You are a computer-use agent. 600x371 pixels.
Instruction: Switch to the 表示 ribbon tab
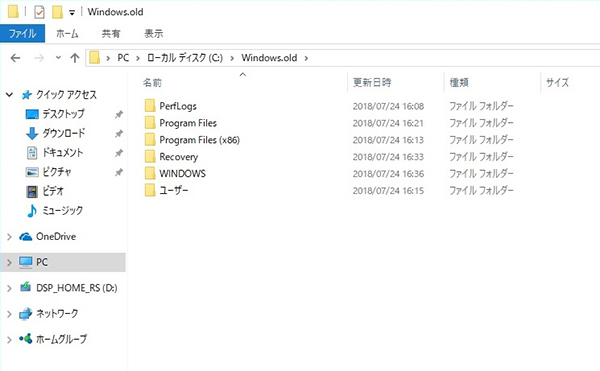point(153,34)
